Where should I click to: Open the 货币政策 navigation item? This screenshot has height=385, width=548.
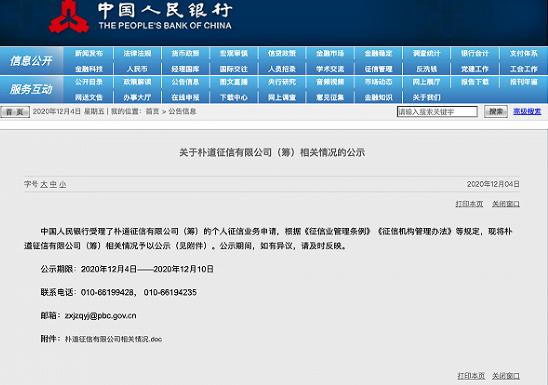pos(185,53)
